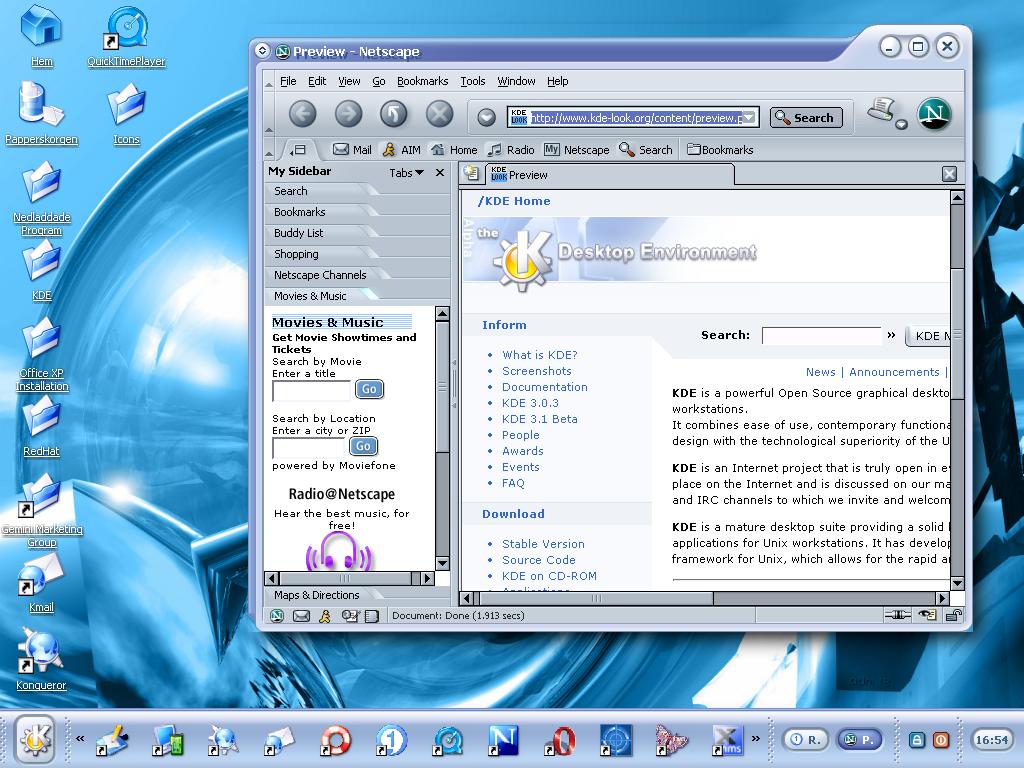Launch AIM from the personal toolbar
The image size is (1024, 768).
pos(401,150)
